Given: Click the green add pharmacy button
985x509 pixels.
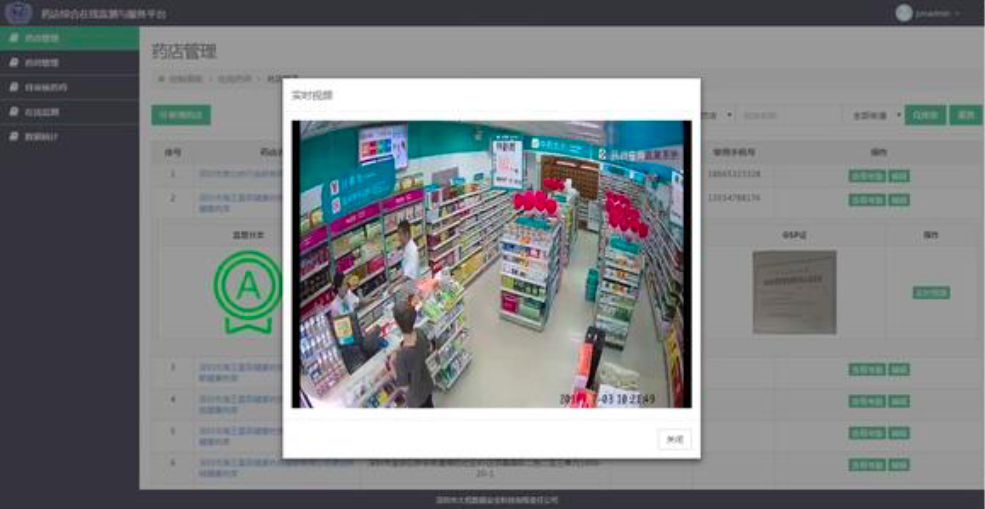Looking at the screenshot, I should pyautogui.click(x=181, y=115).
